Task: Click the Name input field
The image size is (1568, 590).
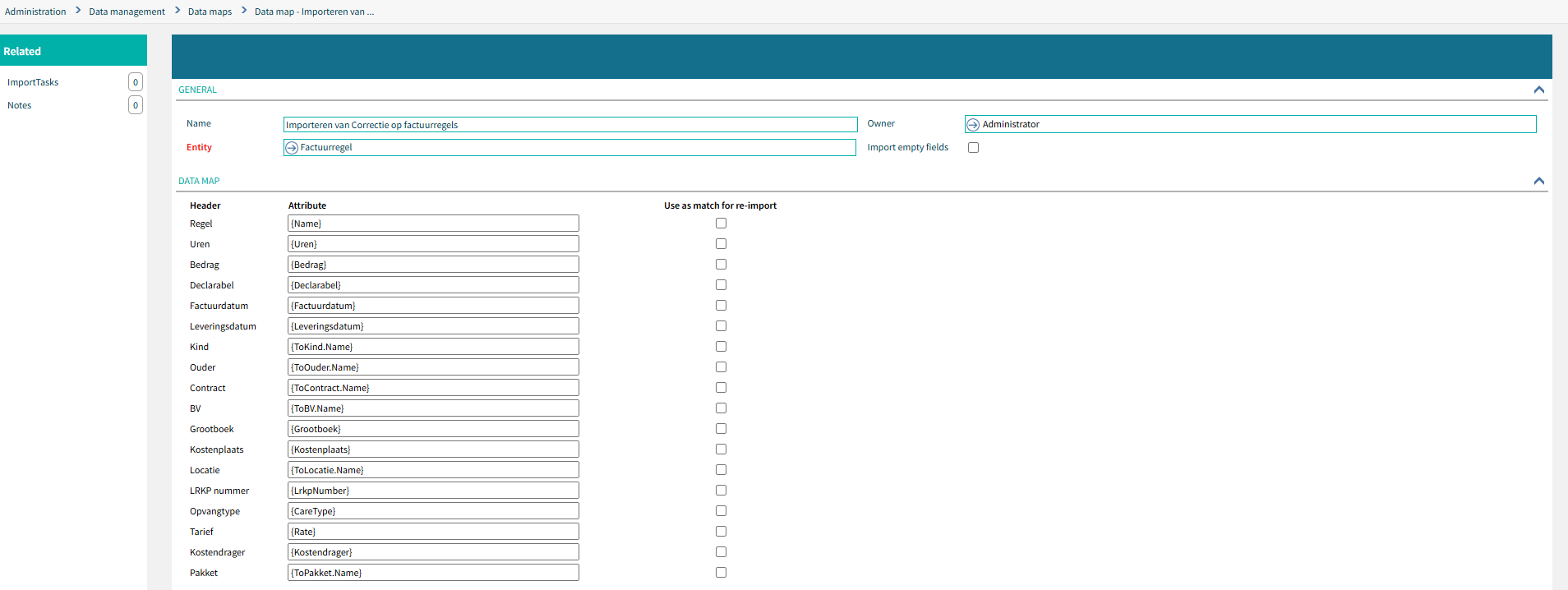Action: click(x=570, y=125)
